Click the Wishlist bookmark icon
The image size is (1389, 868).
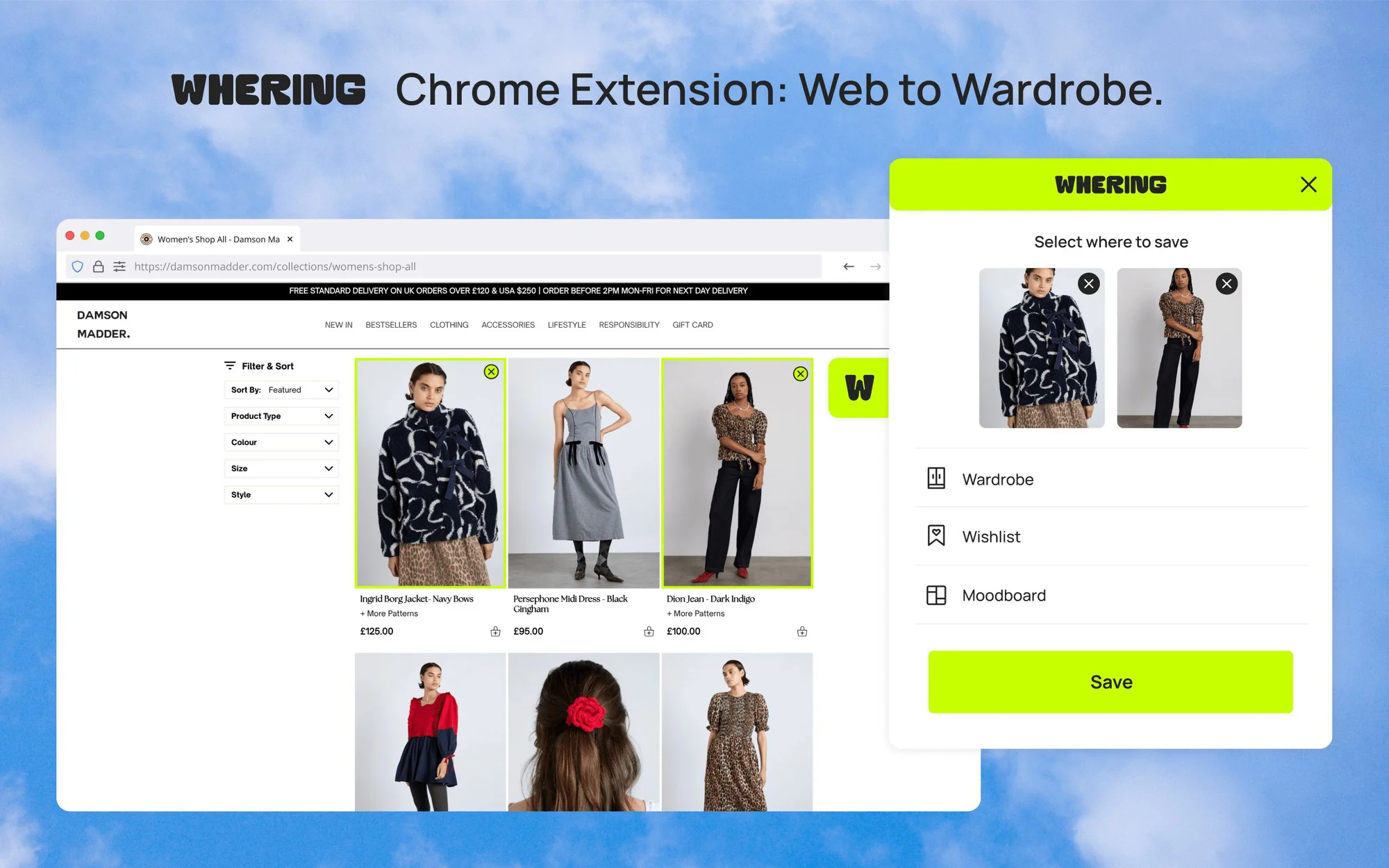(x=935, y=536)
